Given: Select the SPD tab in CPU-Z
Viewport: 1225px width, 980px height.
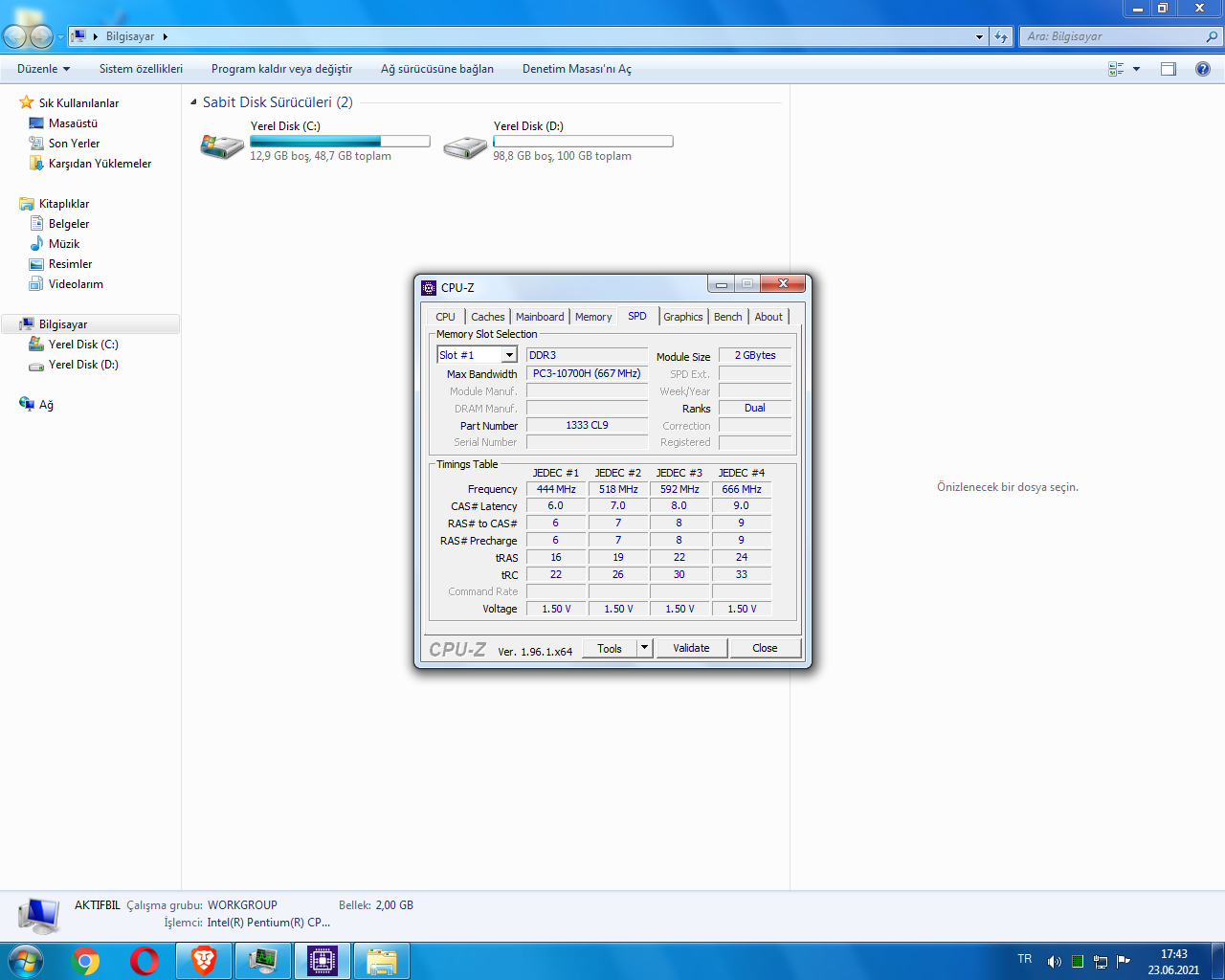Looking at the screenshot, I should click(637, 316).
